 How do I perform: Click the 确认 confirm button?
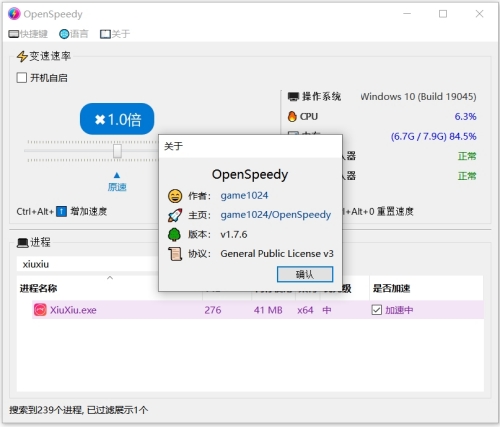coord(305,274)
